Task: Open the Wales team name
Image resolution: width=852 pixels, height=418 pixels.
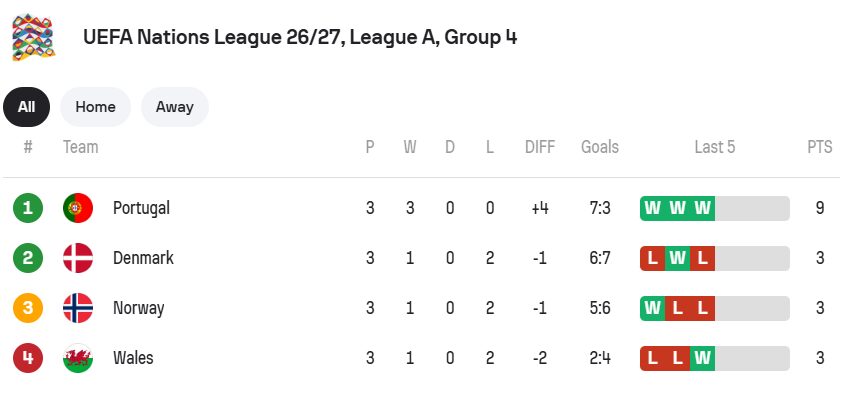Action: click(133, 358)
